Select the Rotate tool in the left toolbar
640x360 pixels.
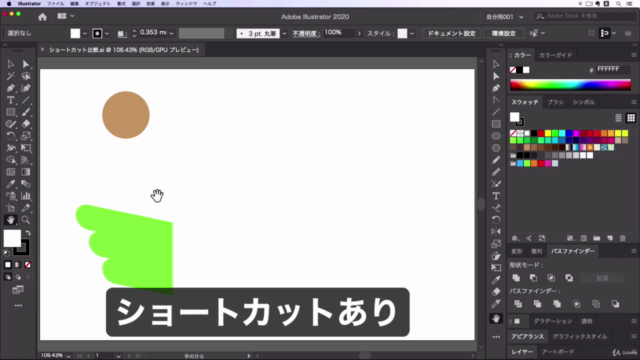tap(11, 136)
